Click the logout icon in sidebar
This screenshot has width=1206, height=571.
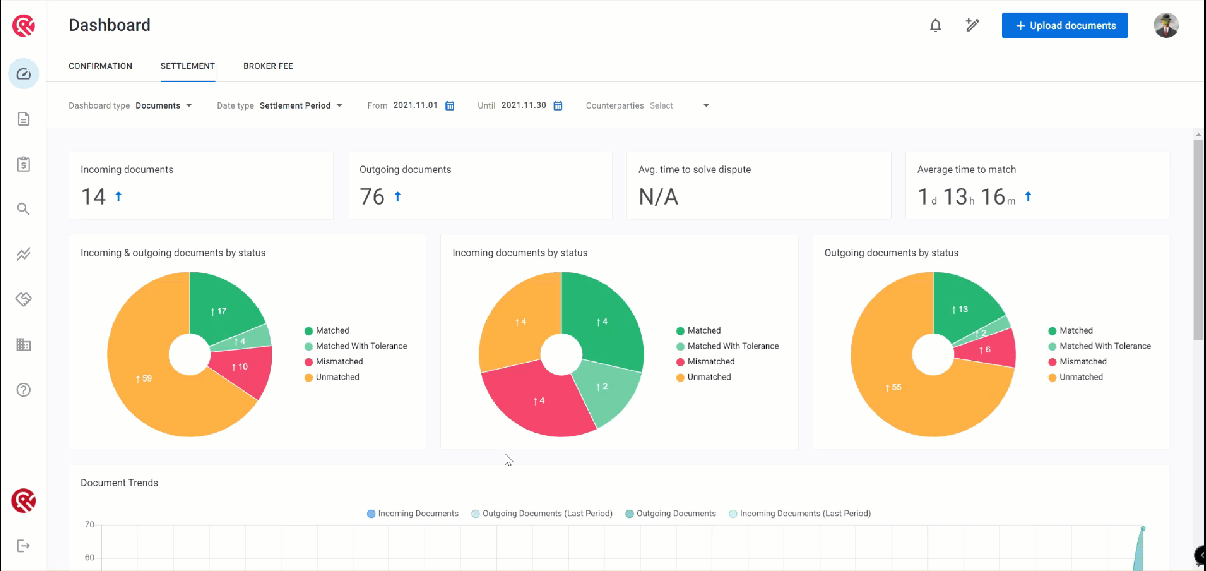pos(24,545)
